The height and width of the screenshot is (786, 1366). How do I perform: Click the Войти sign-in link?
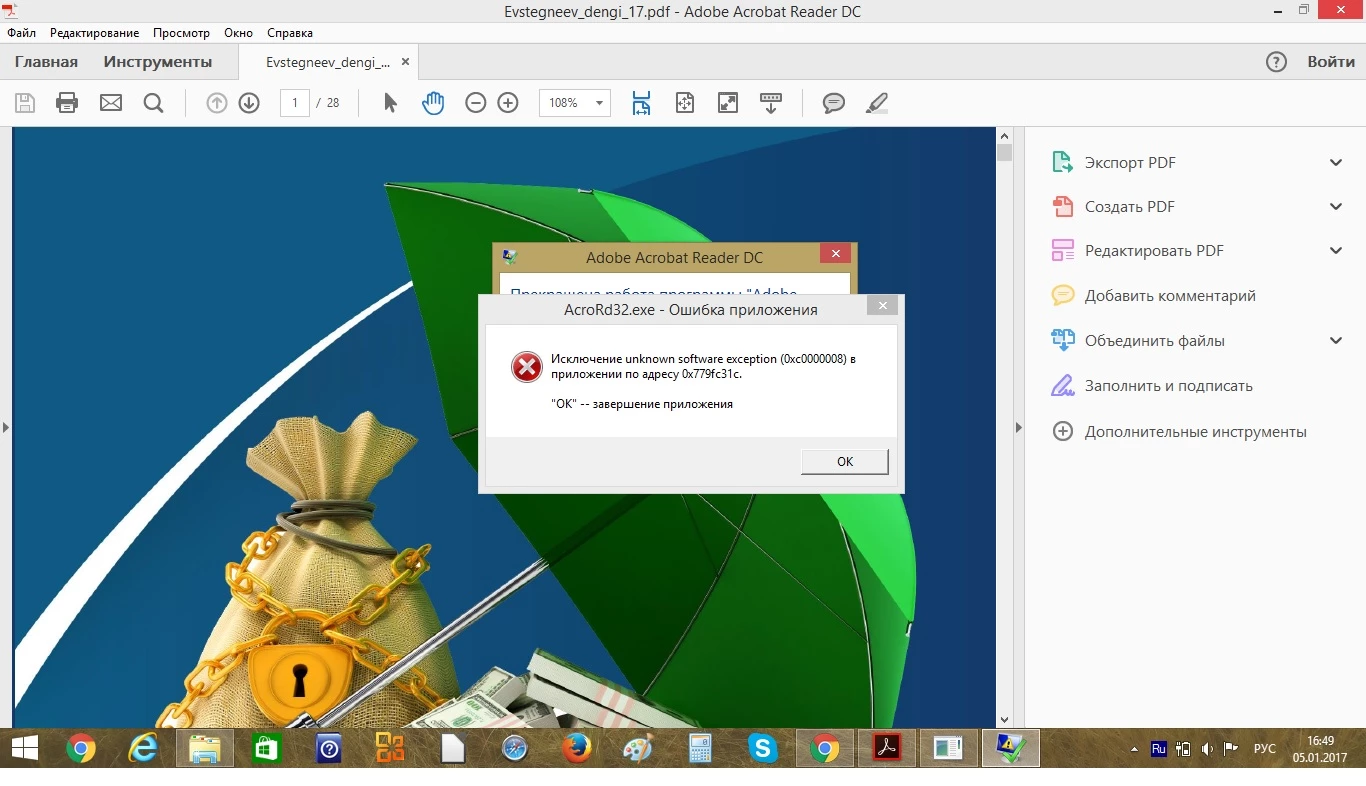(1331, 62)
